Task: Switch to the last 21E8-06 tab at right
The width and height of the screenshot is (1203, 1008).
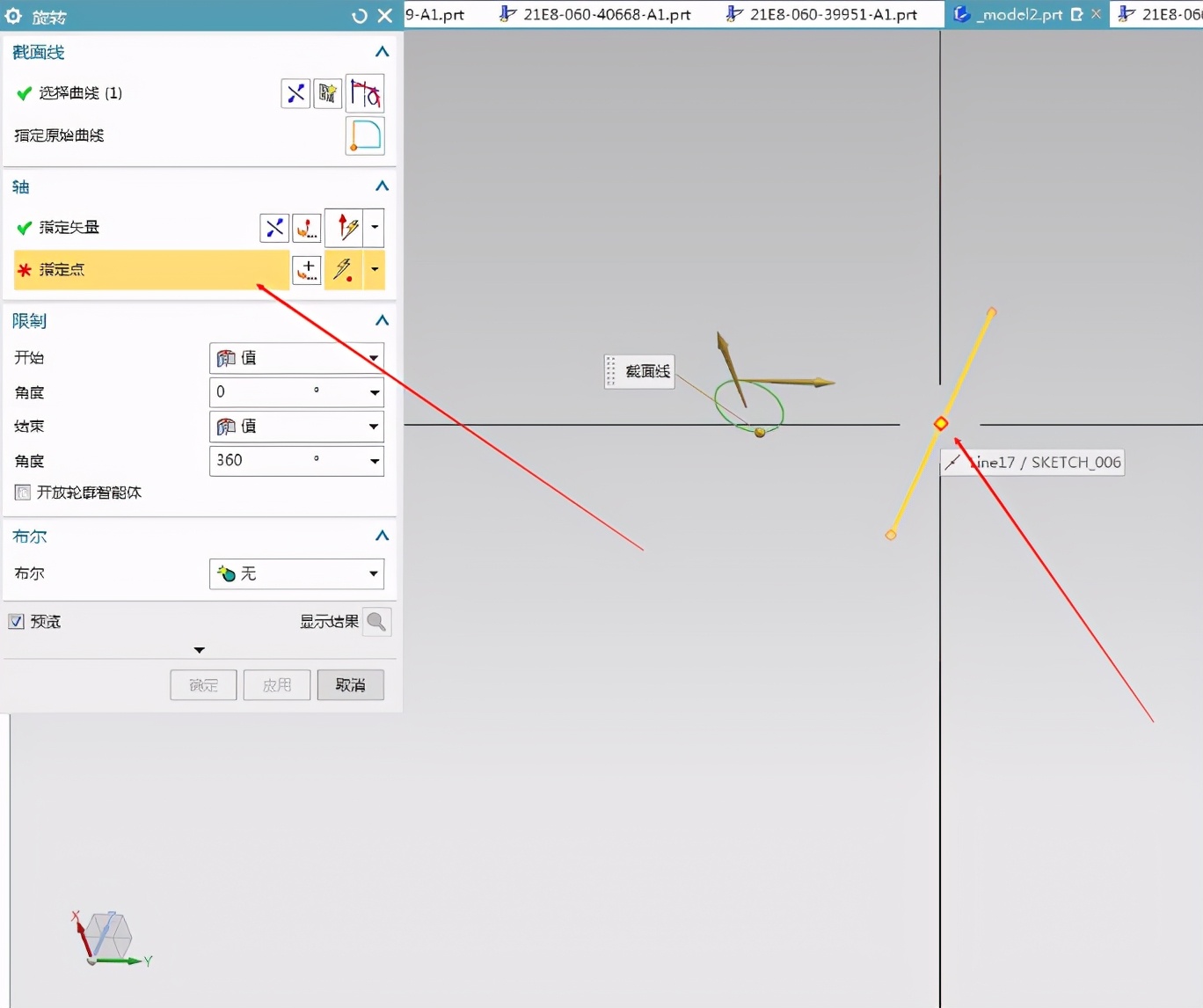Action: tap(1159, 15)
